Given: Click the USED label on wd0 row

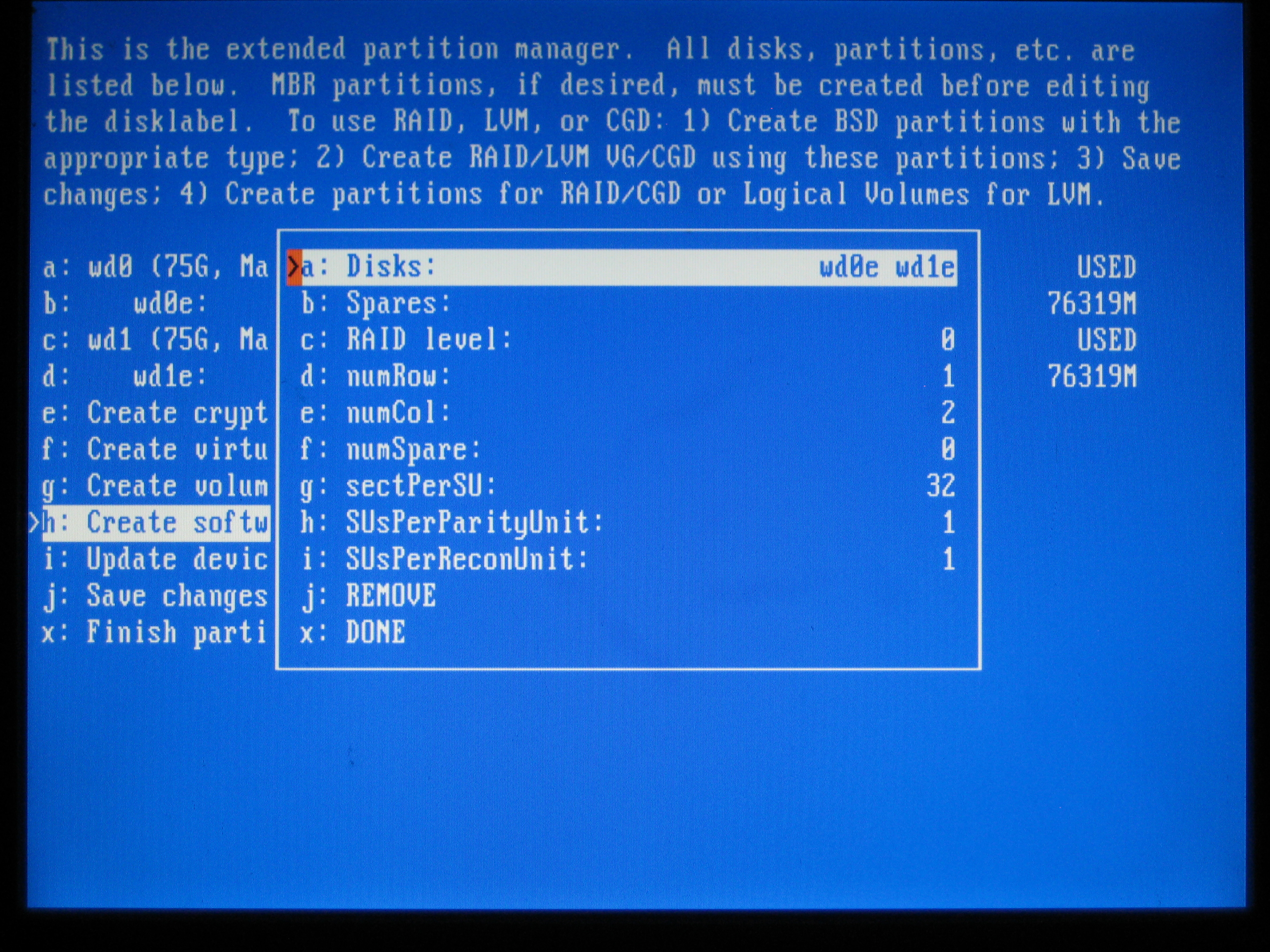Looking at the screenshot, I should 1106,267.
